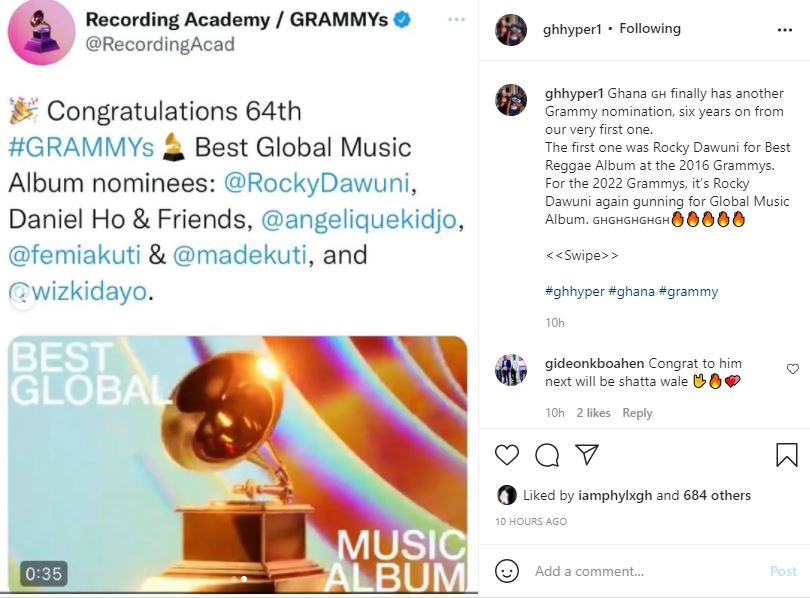Play the Best Global Music Album video
810x598 pixels.
[x=238, y=464]
